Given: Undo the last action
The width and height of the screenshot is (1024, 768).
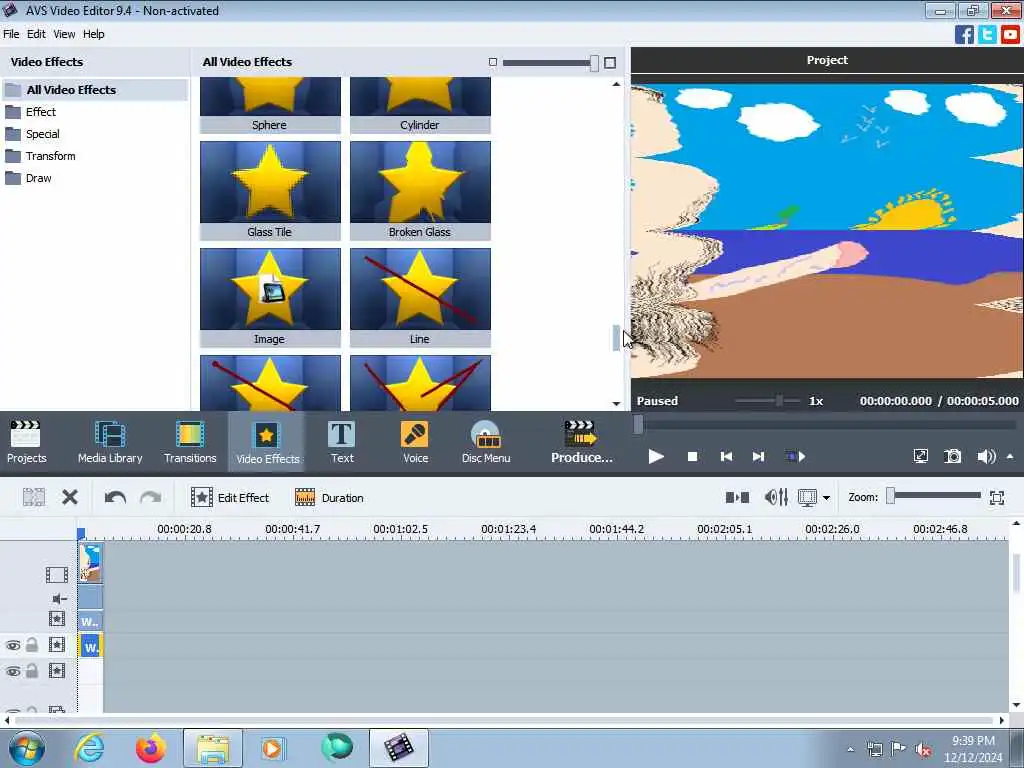Looking at the screenshot, I should (x=115, y=498).
